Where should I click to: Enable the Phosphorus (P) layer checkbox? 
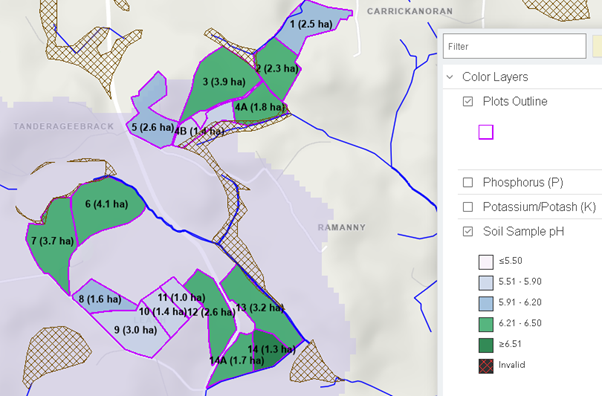pos(468,182)
